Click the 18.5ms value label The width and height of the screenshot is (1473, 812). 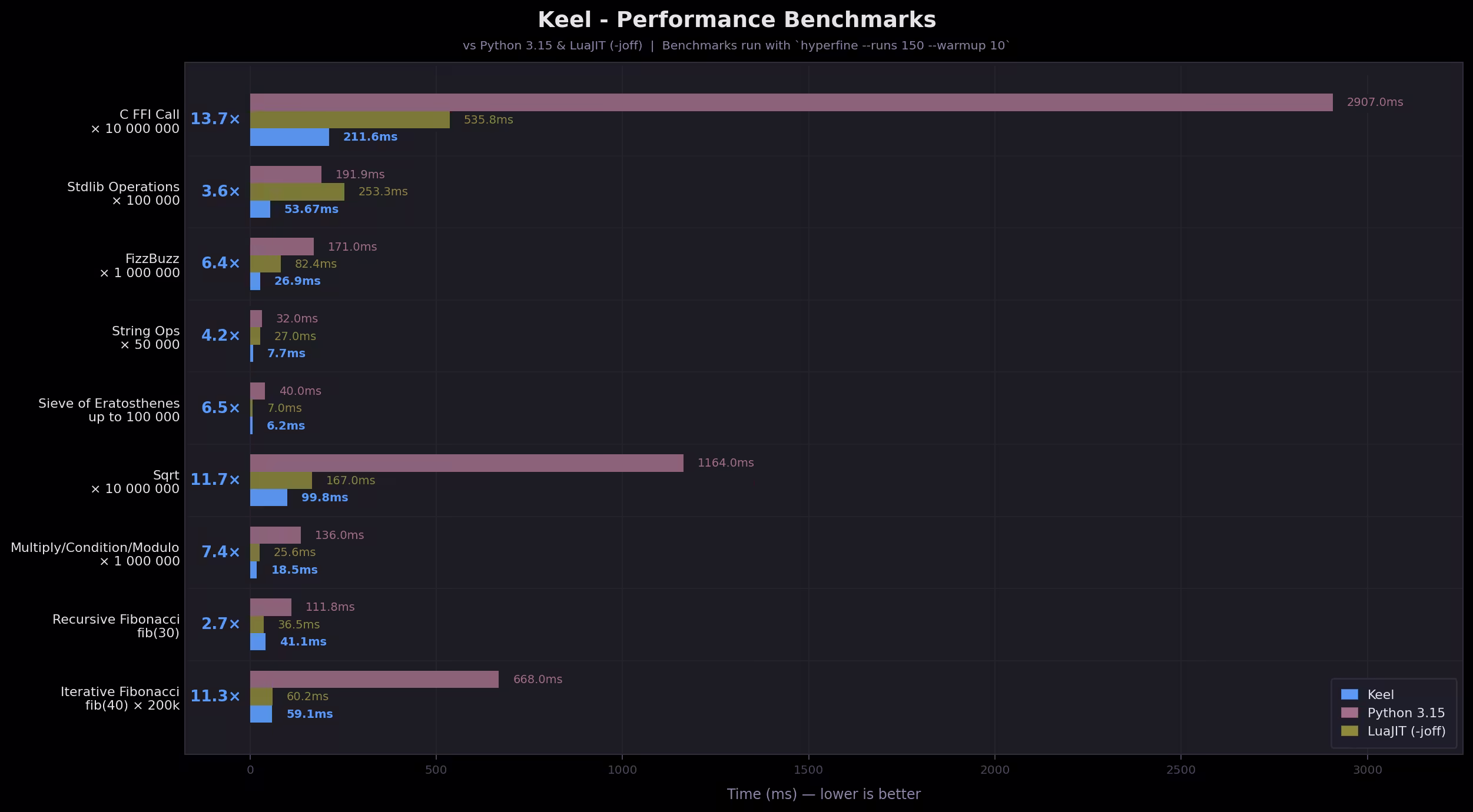pos(294,570)
